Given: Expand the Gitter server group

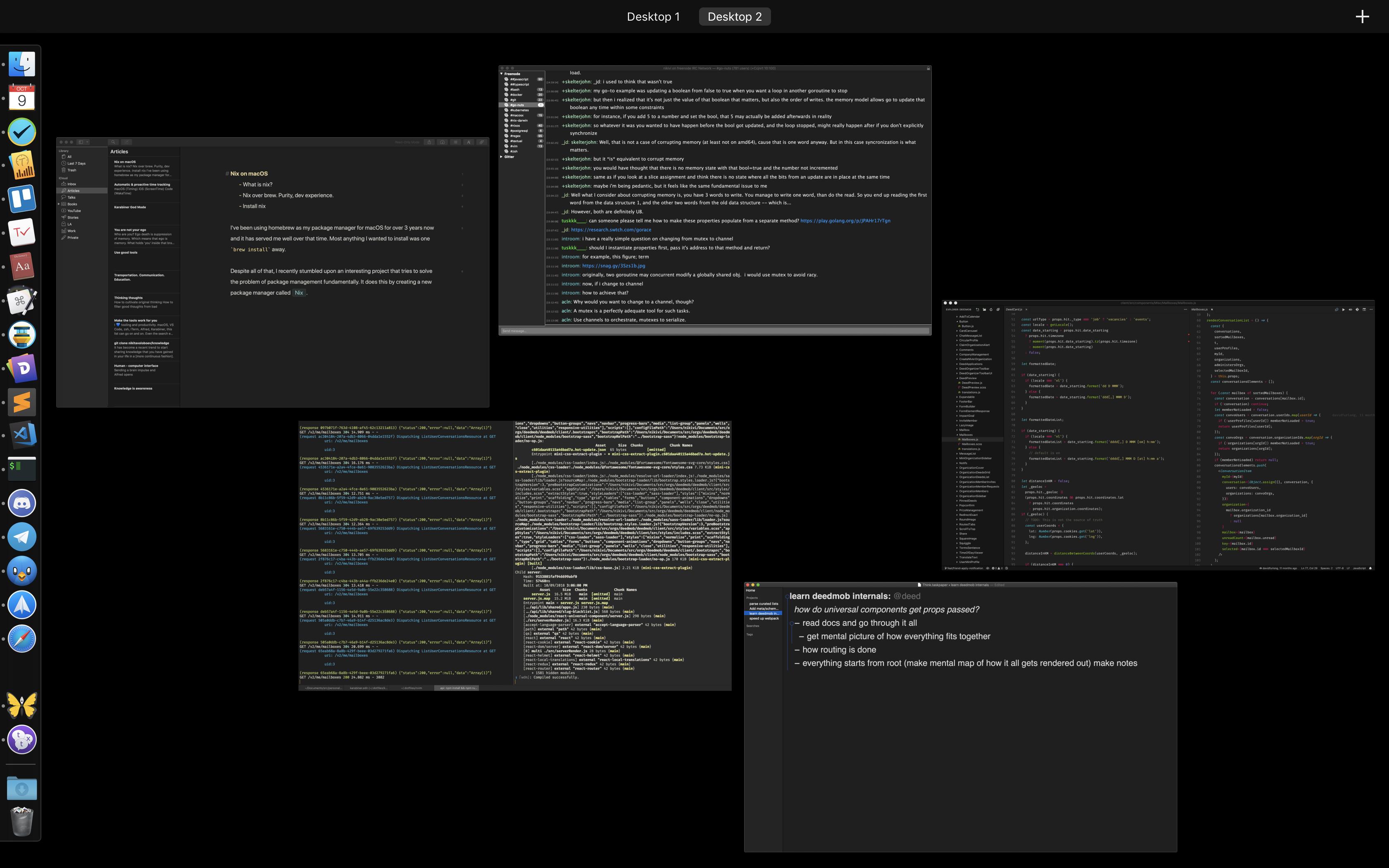Looking at the screenshot, I should [x=501, y=157].
